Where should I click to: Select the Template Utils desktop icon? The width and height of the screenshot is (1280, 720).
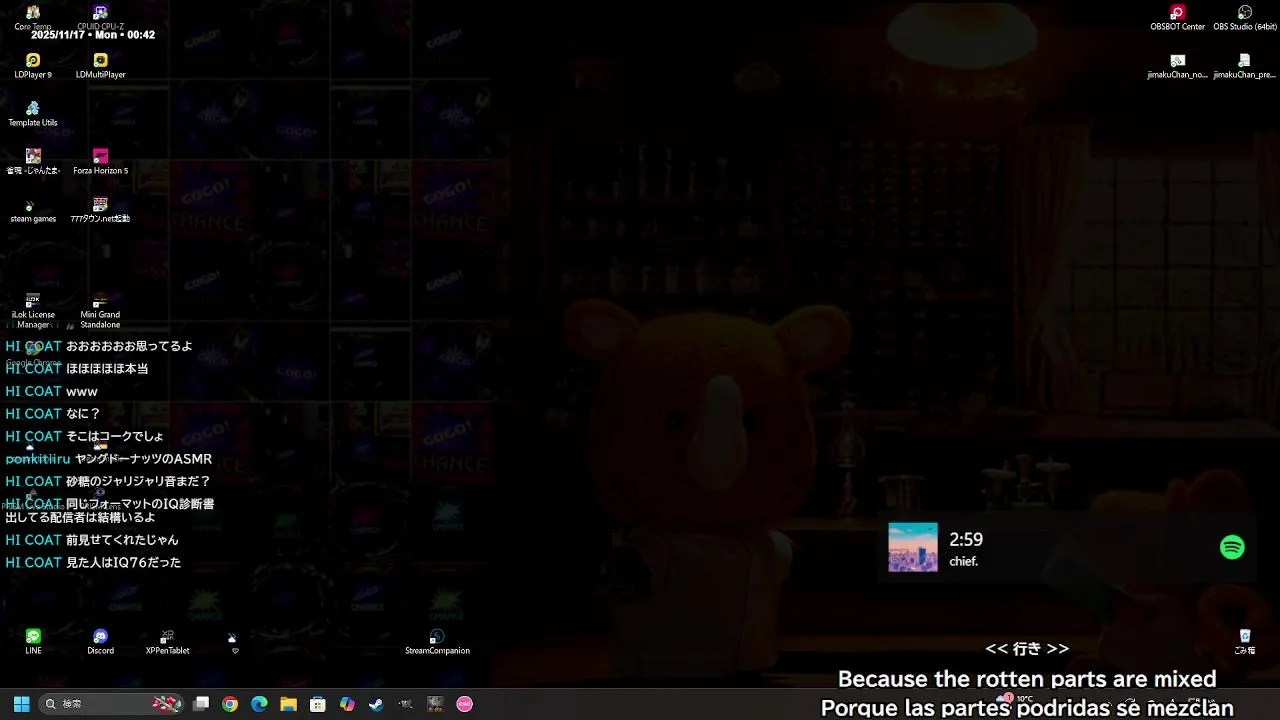click(x=33, y=114)
